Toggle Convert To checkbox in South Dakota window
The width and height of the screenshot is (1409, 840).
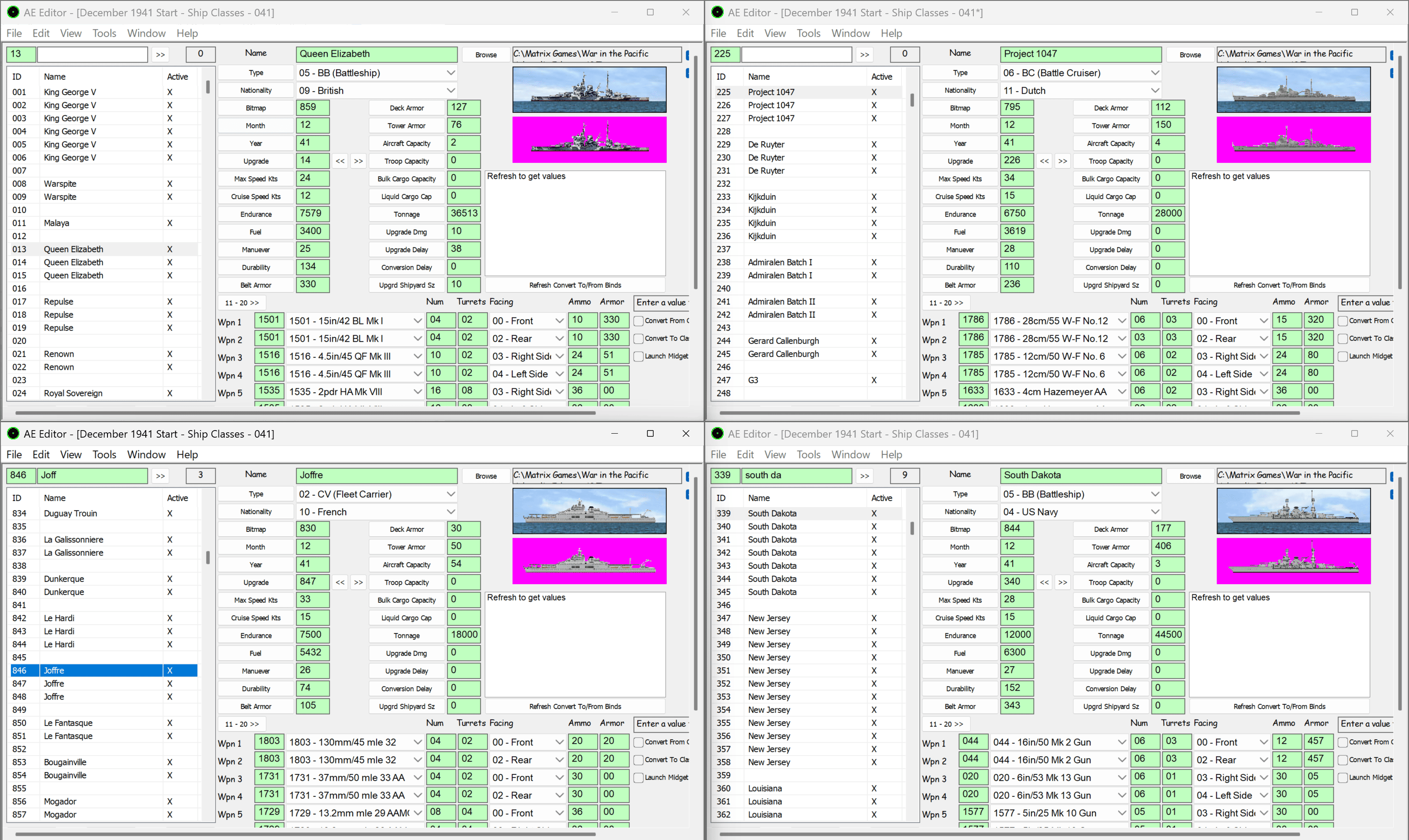1343,759
